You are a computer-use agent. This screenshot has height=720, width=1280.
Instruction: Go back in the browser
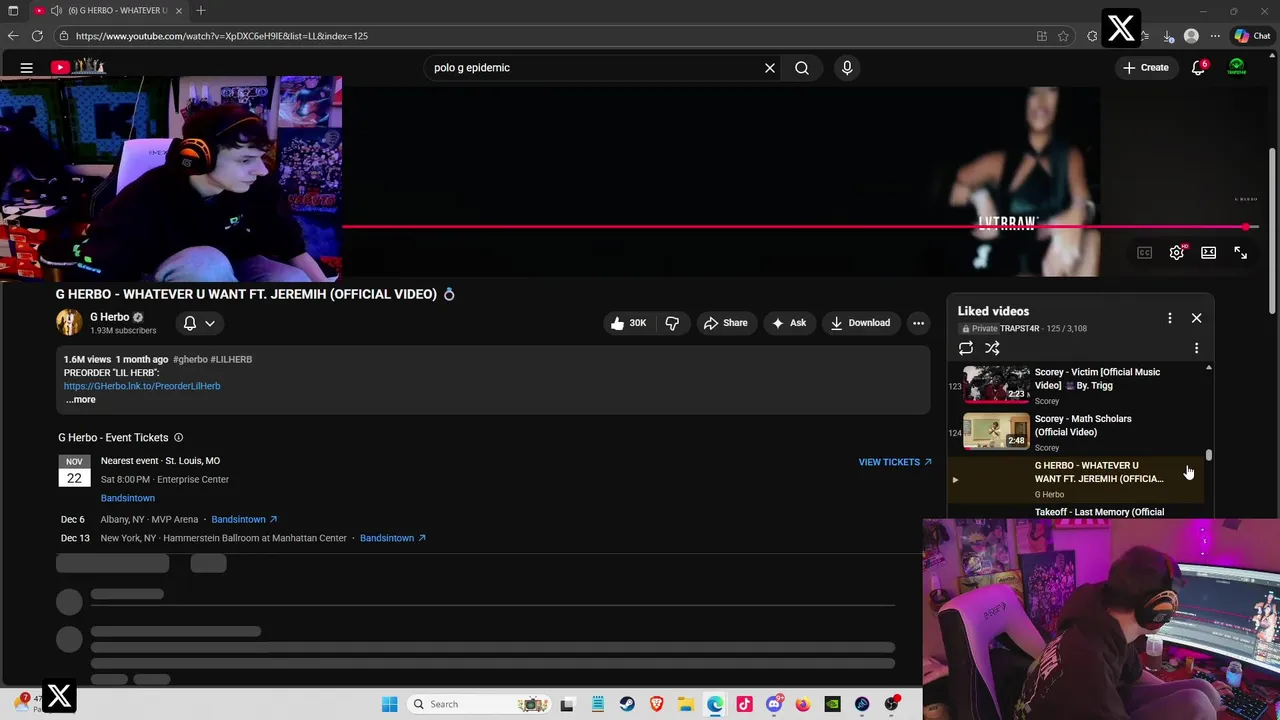[13, 36]
